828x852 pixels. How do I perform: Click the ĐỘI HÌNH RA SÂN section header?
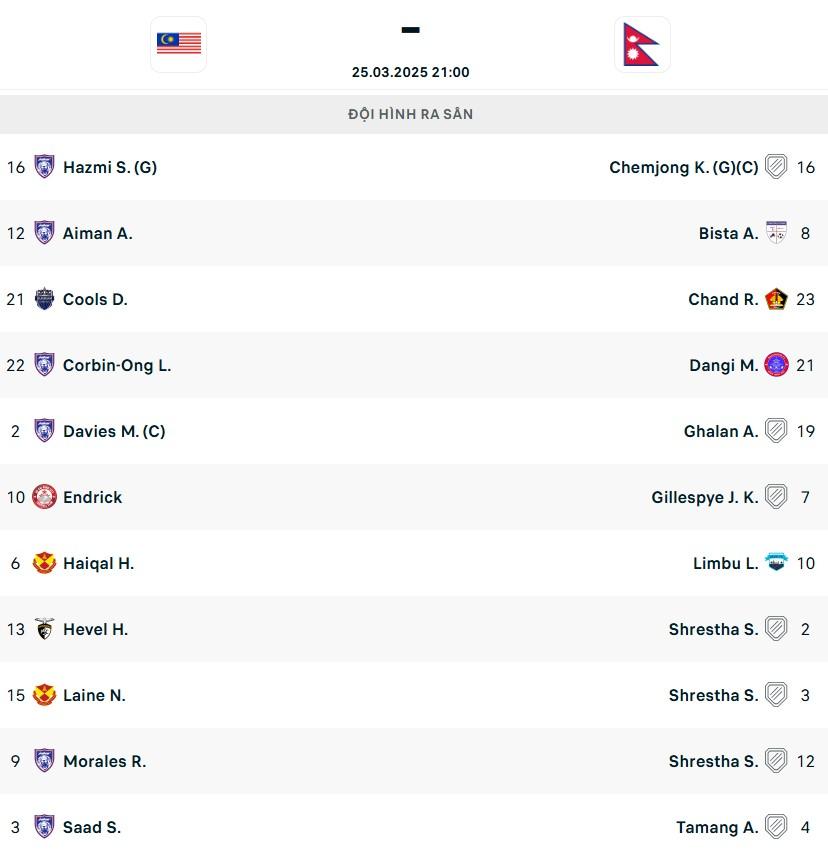411,114
